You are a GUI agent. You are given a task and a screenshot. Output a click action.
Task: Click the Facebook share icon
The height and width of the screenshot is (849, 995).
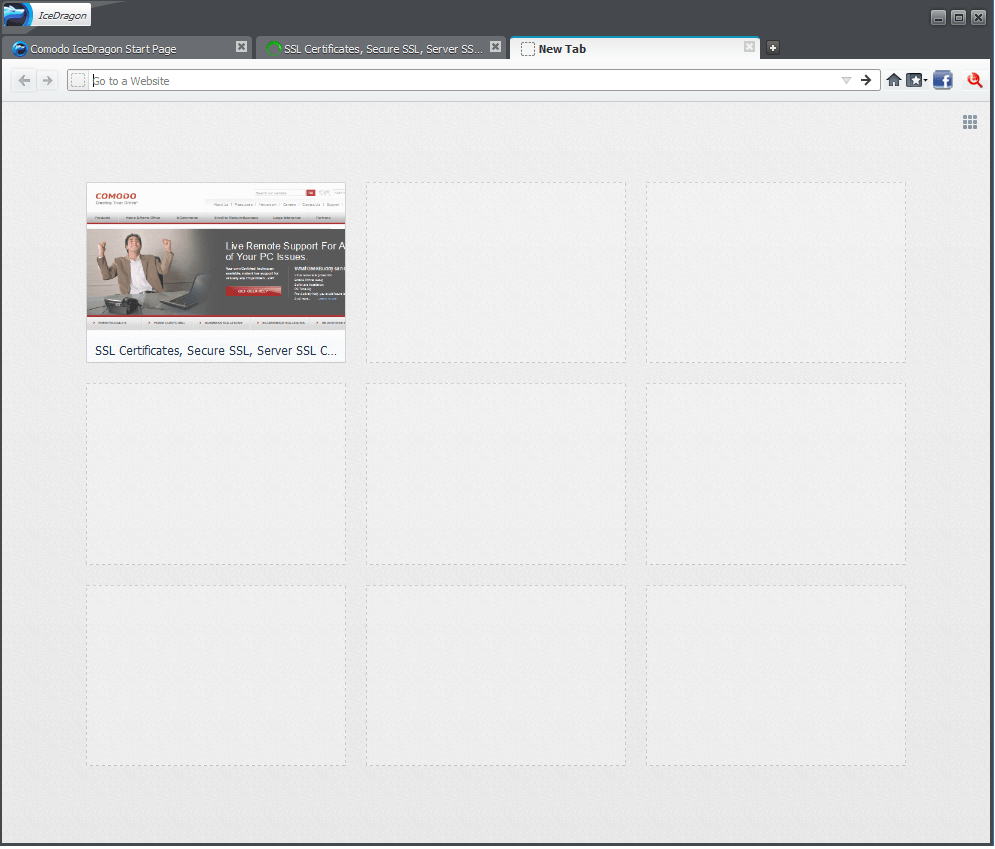(x=942, y=79)
